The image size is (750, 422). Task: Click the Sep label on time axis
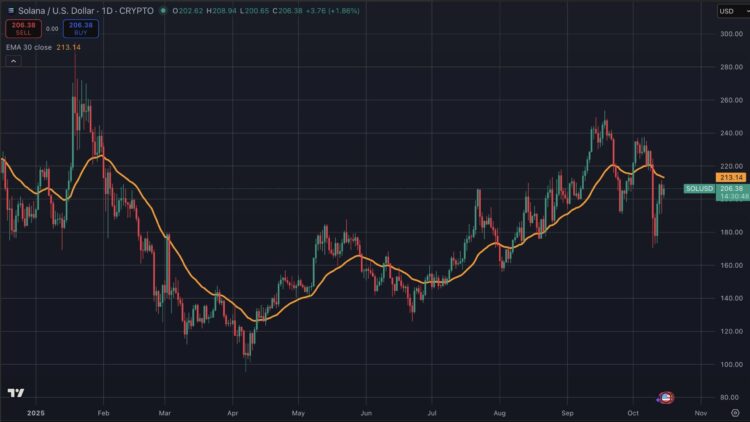coord(566,411)
